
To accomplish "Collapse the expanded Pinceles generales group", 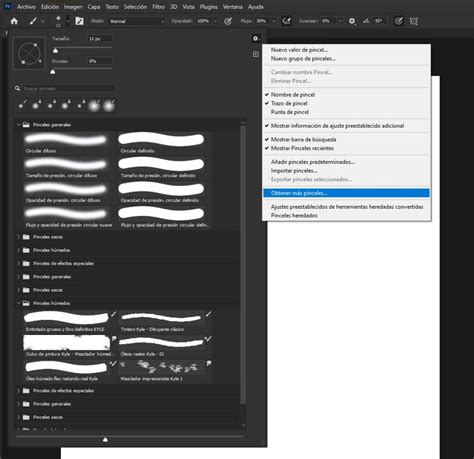I will [18, 125].
